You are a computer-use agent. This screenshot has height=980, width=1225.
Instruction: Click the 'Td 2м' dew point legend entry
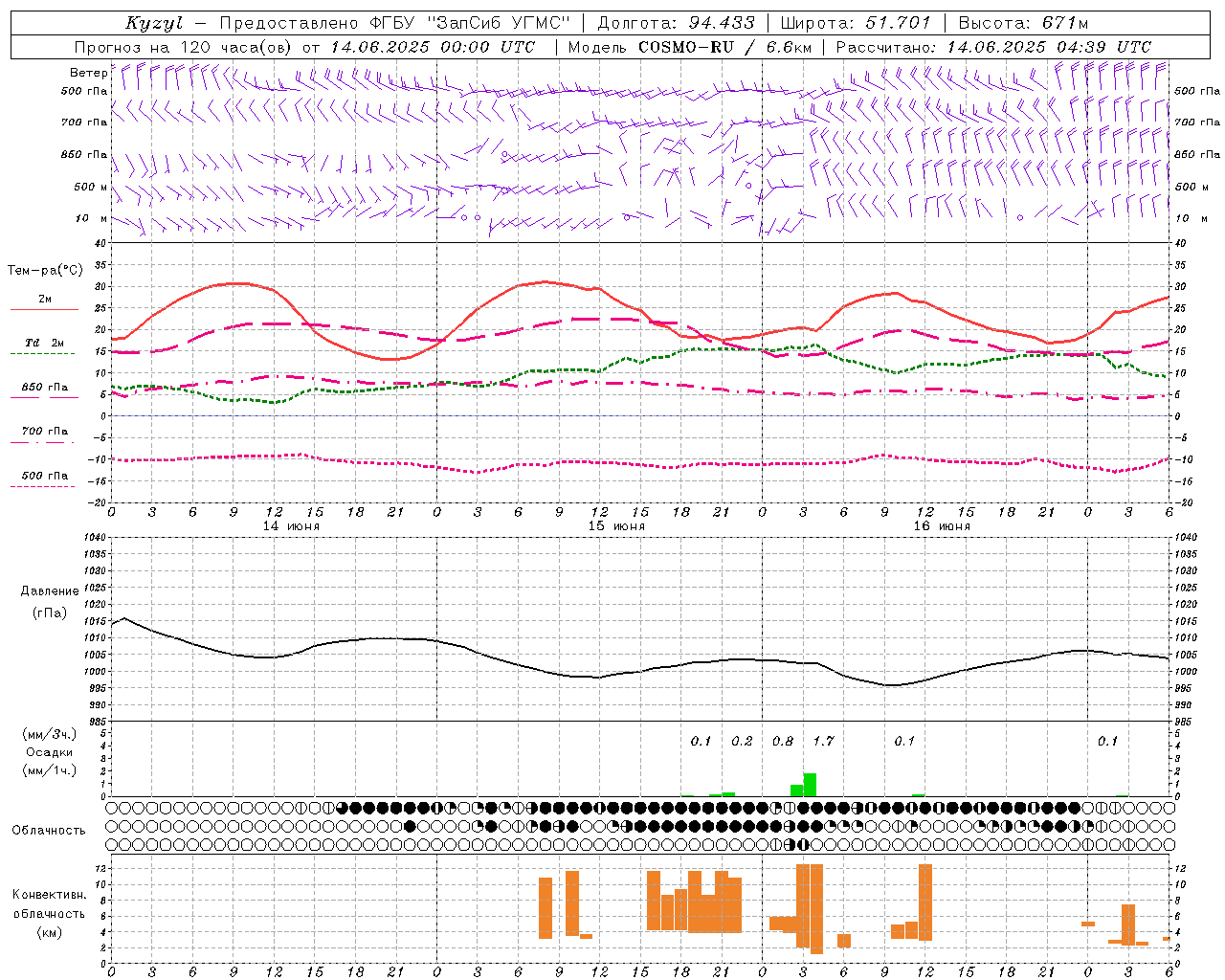click(44, 343)
